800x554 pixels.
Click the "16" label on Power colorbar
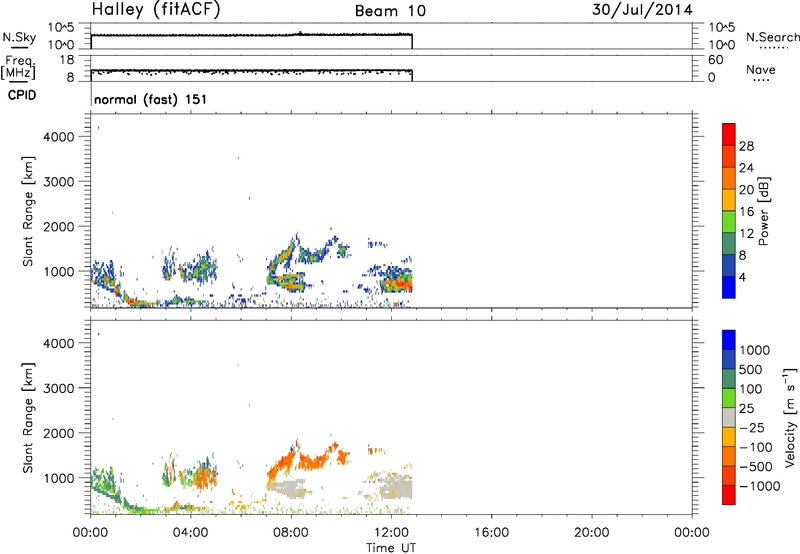[746, 212]
